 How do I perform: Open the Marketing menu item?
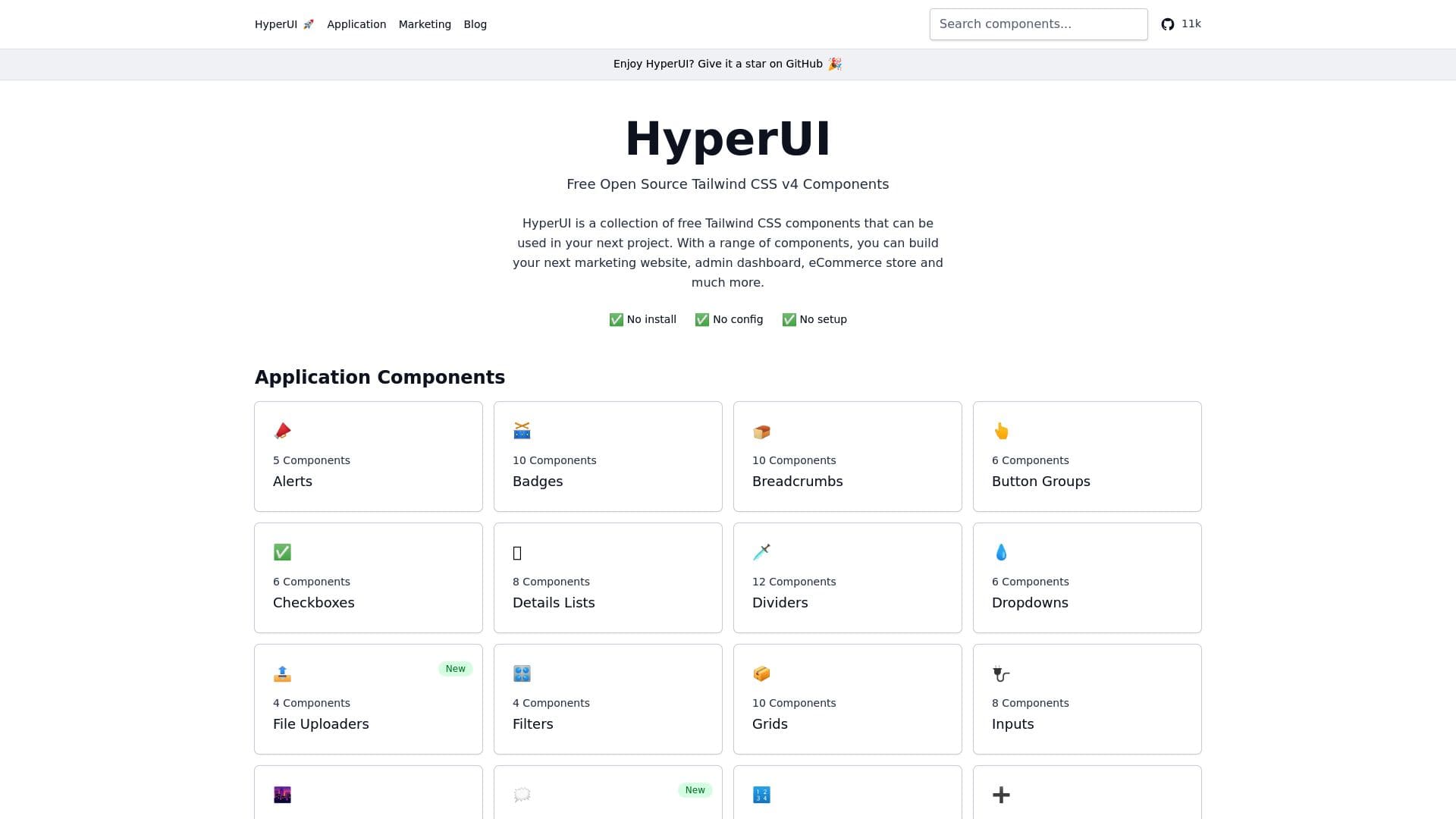click(x=425, y=24)
